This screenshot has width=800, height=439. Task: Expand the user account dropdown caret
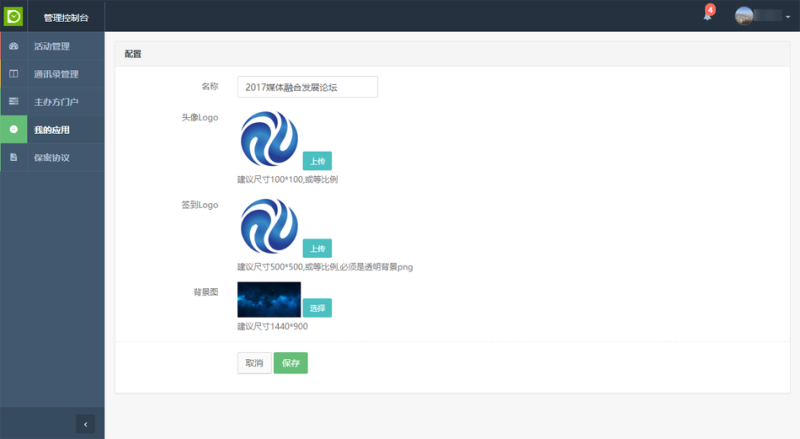click(787, 17)
